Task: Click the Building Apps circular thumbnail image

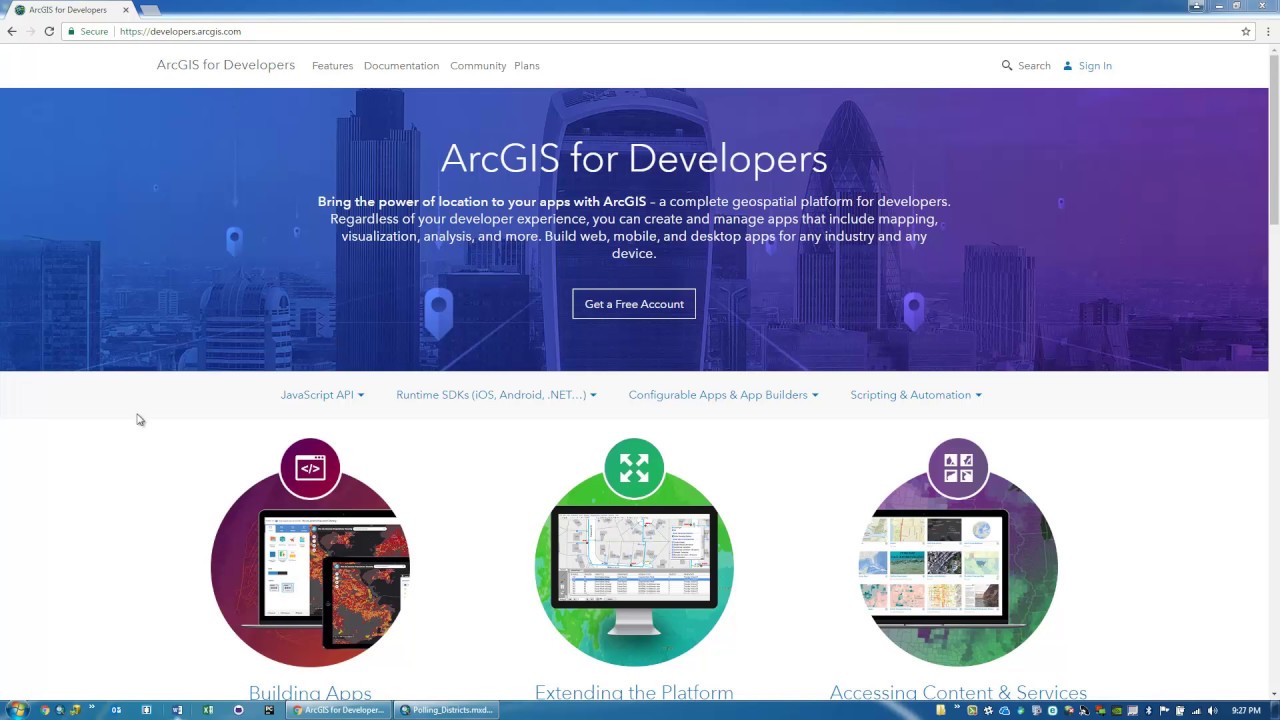Action: 310,567
